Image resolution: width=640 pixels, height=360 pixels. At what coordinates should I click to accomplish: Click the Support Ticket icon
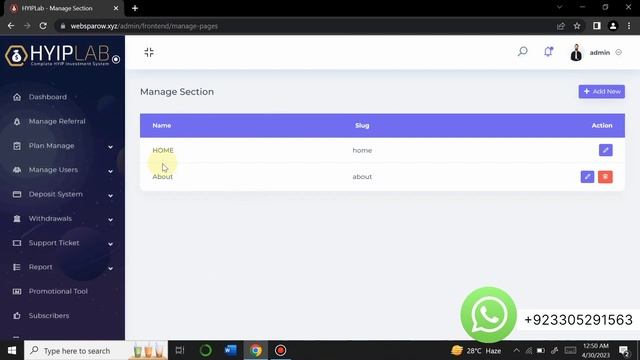point(17,243)
